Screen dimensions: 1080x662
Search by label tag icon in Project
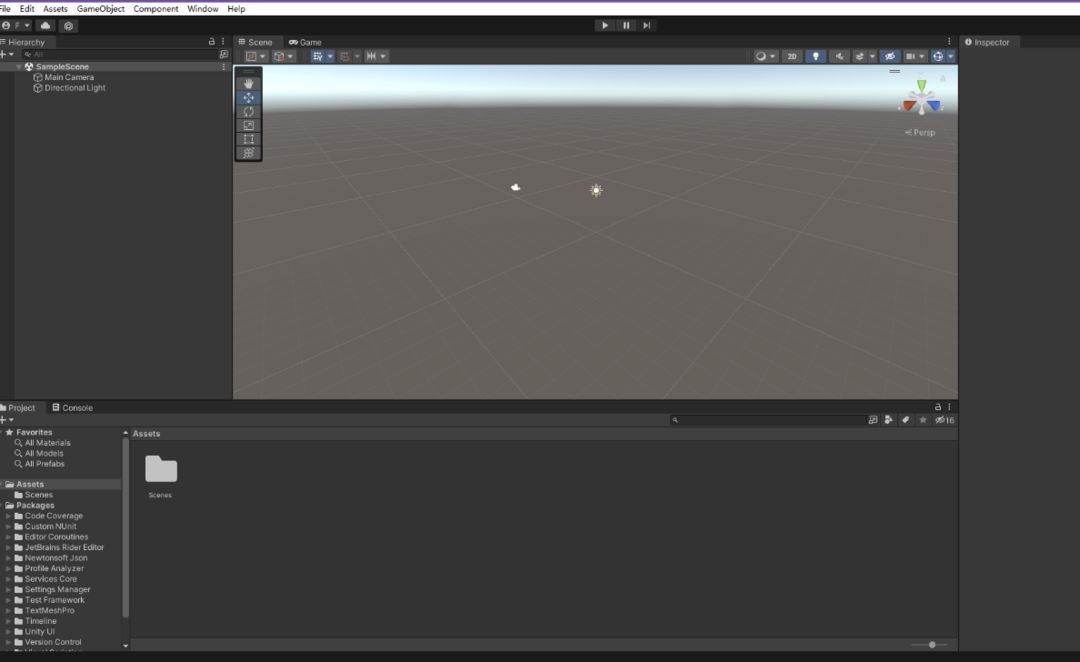click(905, 420)
